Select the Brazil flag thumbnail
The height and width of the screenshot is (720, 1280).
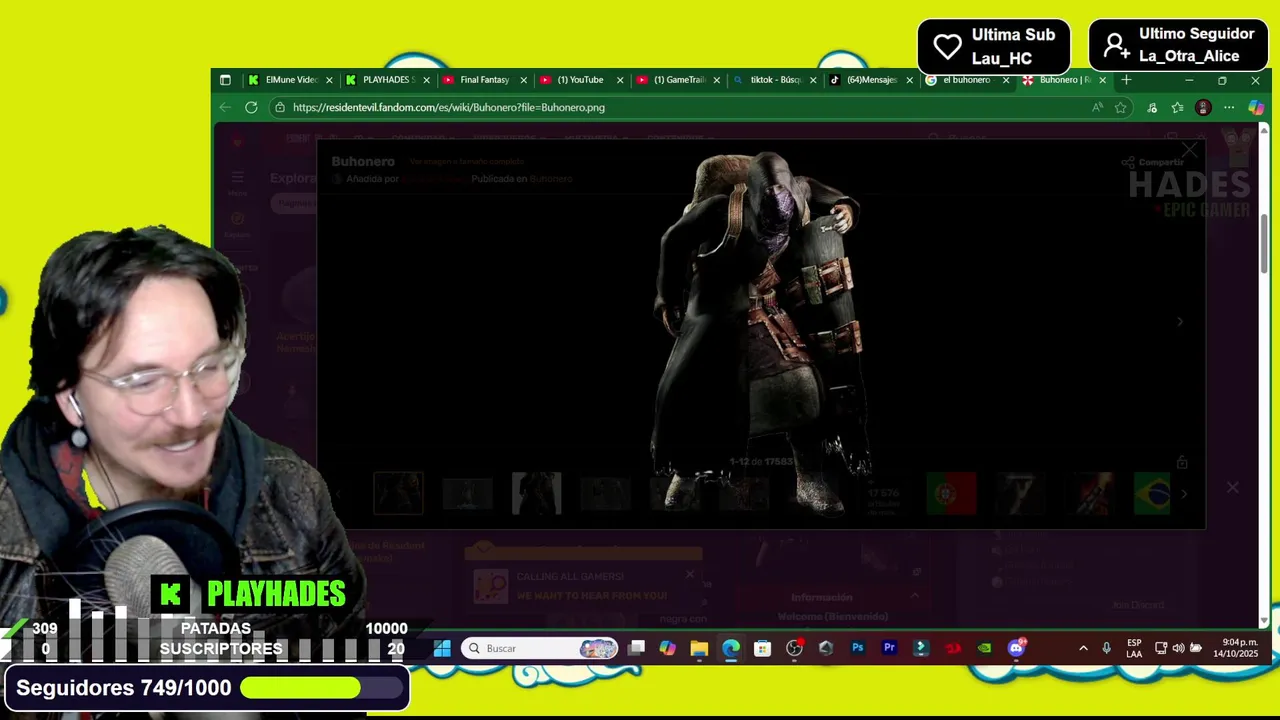1152,493
